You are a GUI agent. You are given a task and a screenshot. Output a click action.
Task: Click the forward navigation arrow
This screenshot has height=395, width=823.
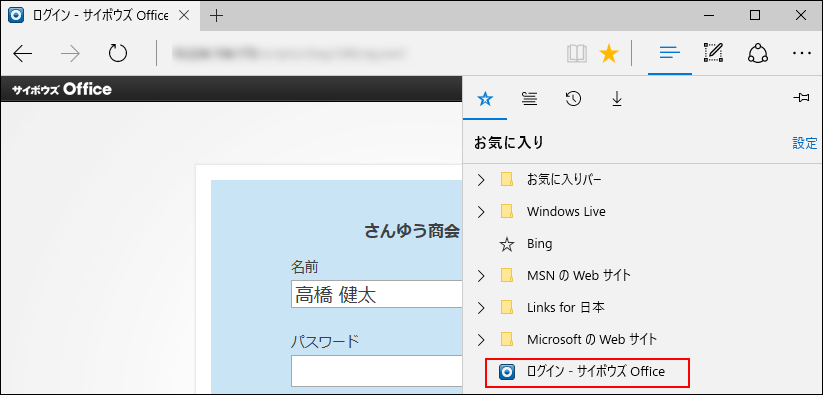tap(70, 53)
